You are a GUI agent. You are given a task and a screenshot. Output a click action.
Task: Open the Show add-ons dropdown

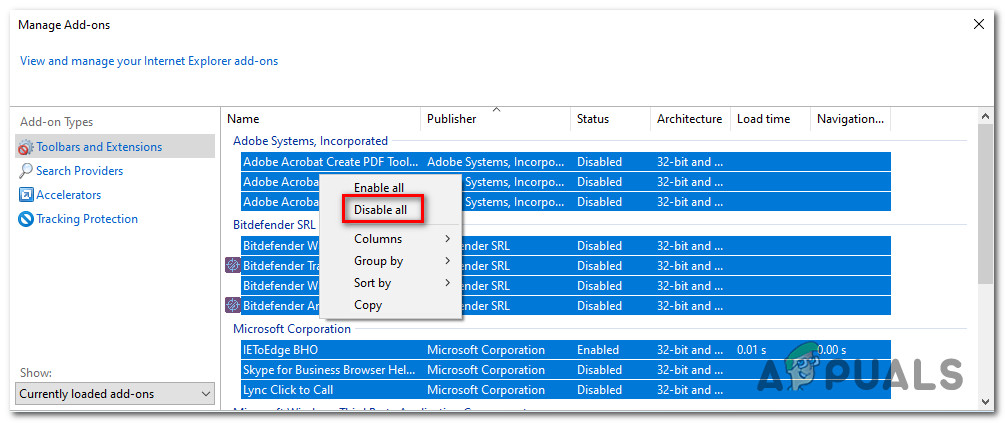(x=115, y=394)
